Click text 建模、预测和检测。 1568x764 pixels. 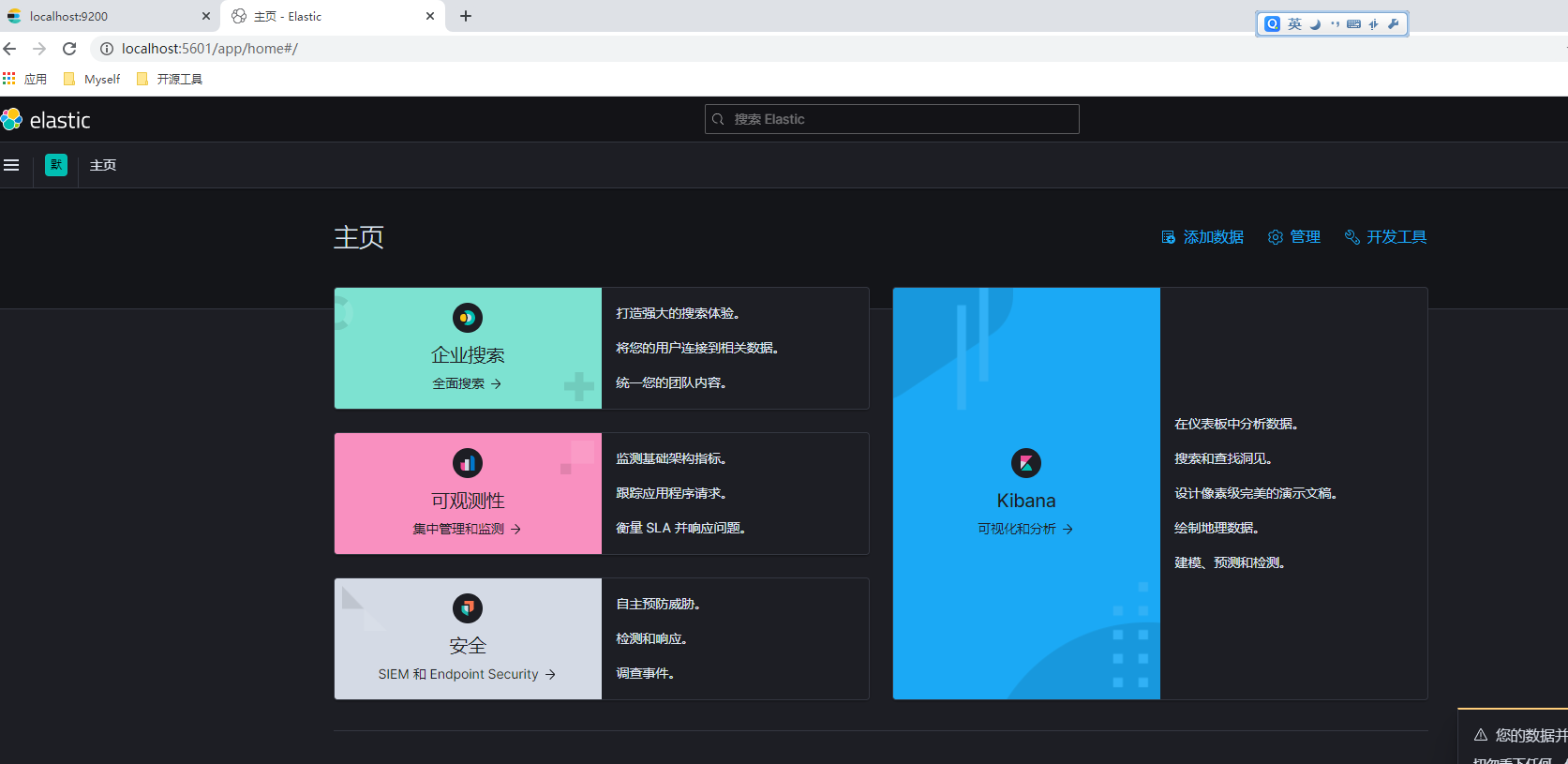(x=1231, y=562)
